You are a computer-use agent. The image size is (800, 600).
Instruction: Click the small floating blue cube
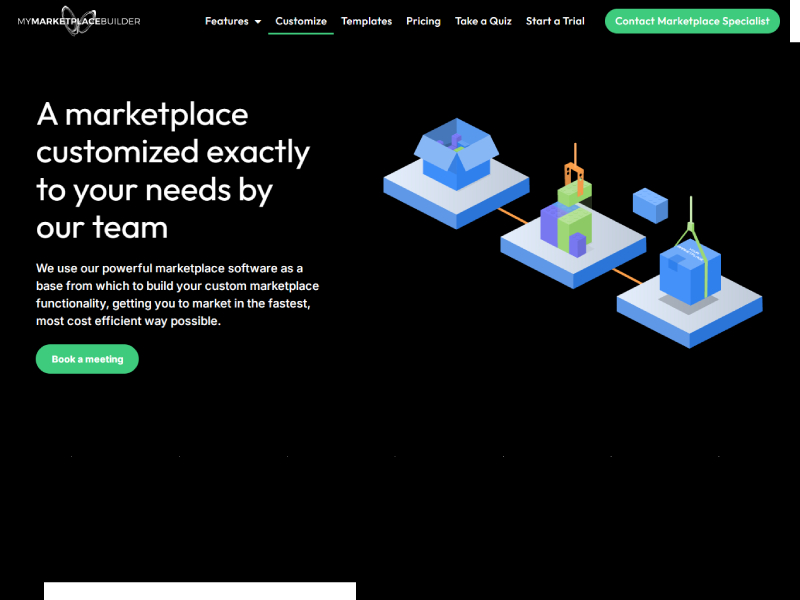coord(650,205)
